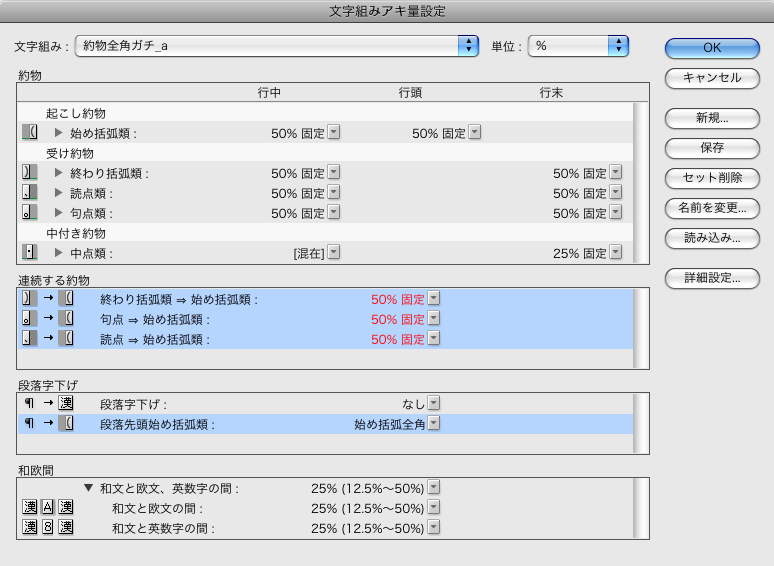Screen dimensions: 774x566
Task: Open 詳細設定... advanced settings
Action: tap(712, 278)
